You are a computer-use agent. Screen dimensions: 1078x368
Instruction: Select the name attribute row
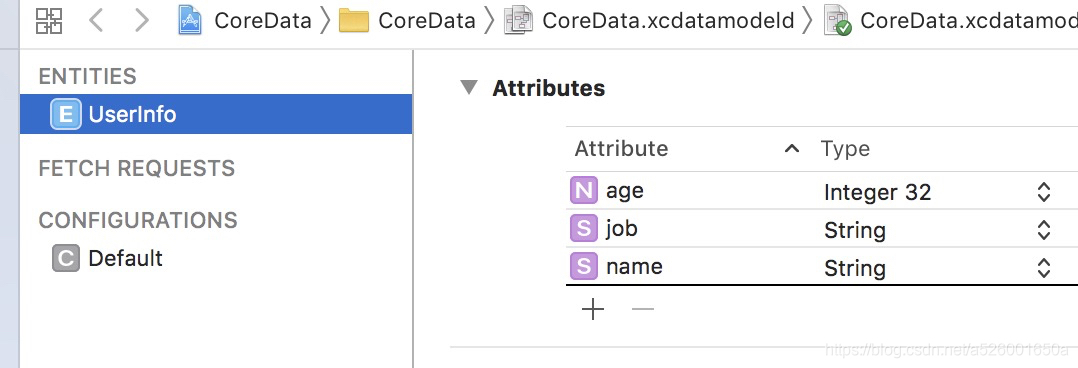822,266
